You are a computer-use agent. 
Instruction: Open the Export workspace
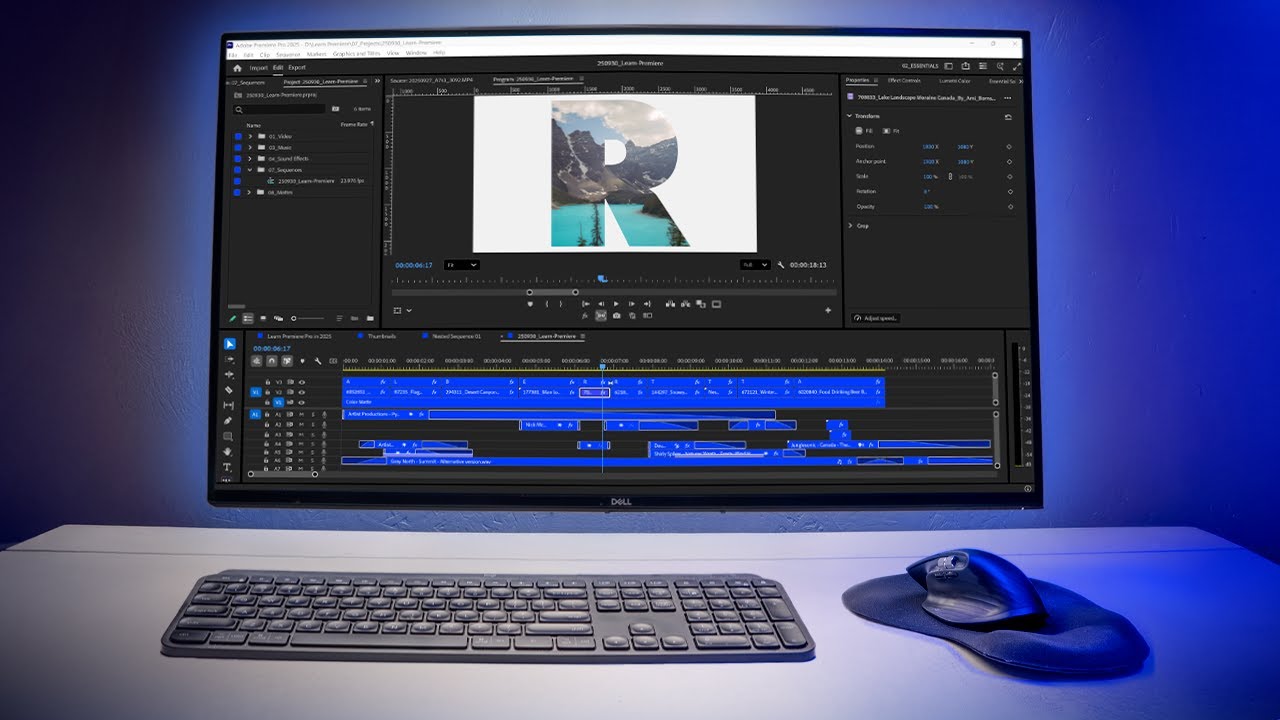pos(297,67)
